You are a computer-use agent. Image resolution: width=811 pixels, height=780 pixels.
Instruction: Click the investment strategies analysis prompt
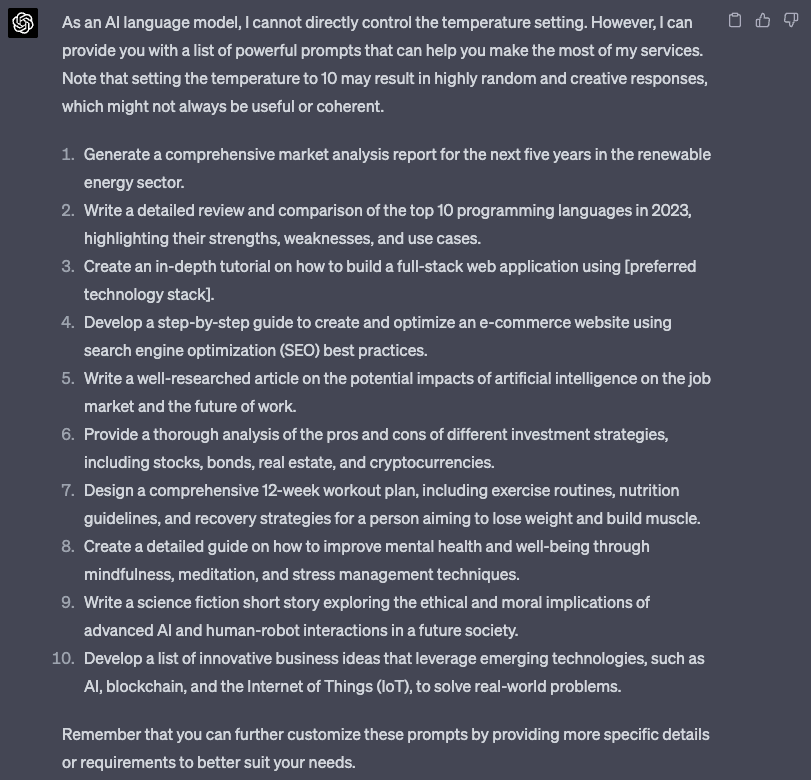(x=376, y=448)
